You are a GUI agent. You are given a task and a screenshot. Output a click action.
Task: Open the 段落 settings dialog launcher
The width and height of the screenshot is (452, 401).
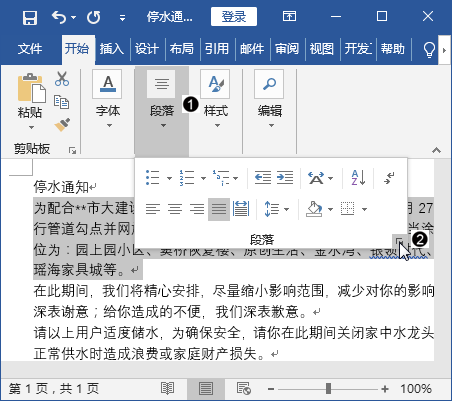[399, 240]
